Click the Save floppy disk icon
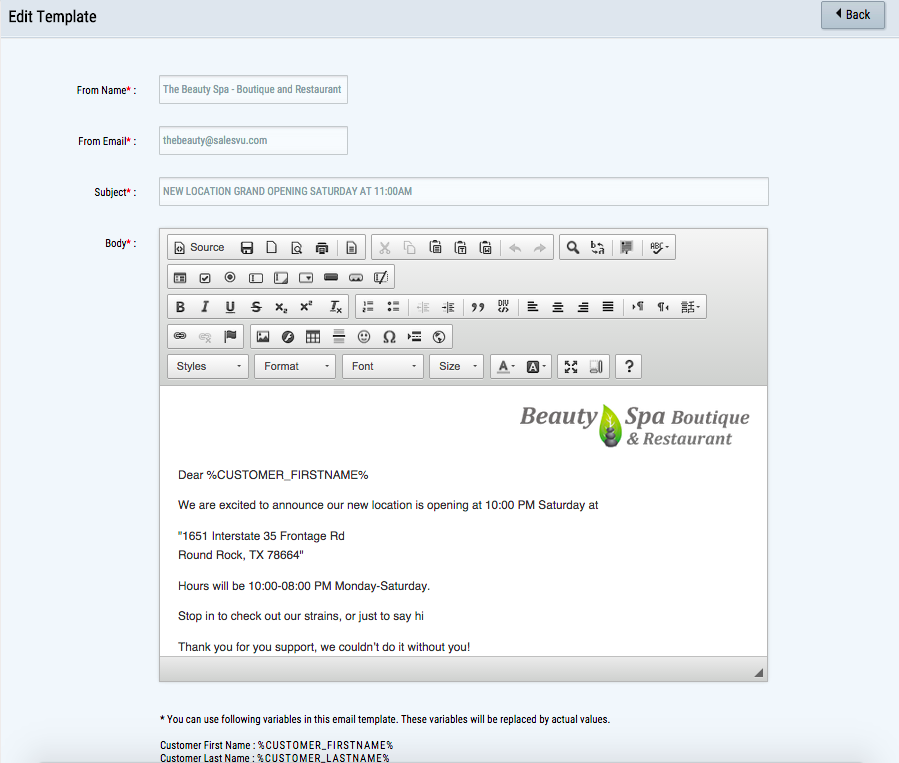This screenshot has height=763, width=899. coord(247,248)
